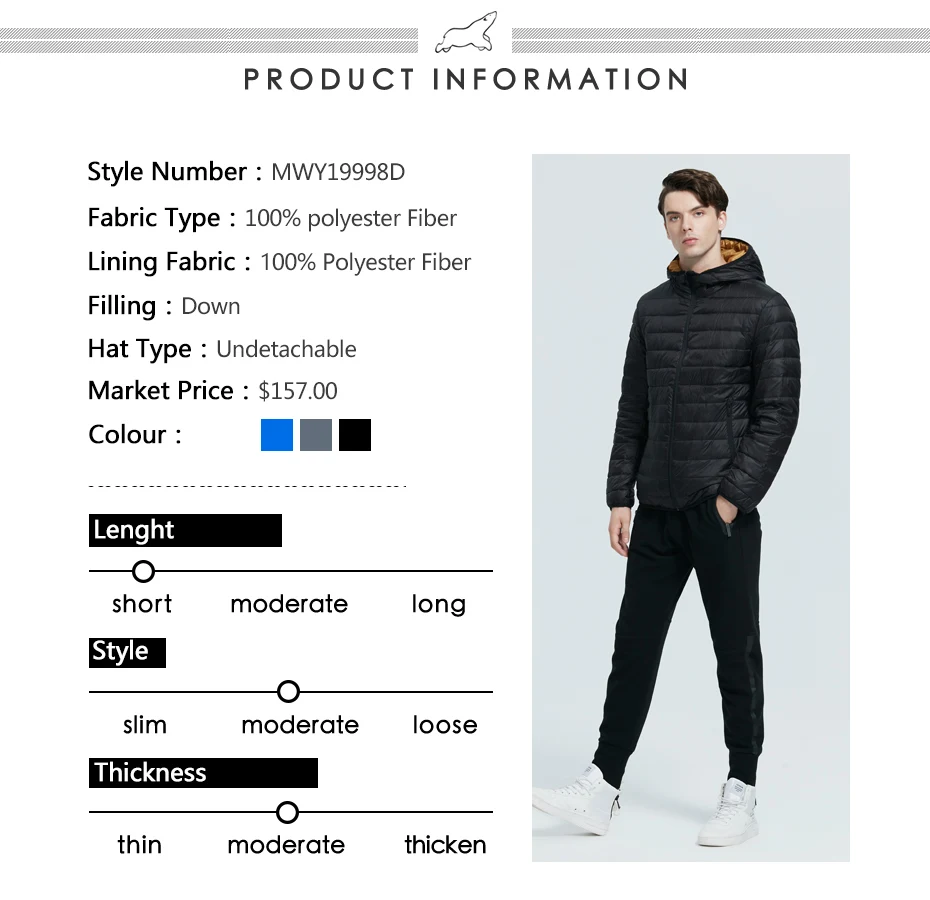Click the 'long' label under Lenght slider

coord(439,605)
